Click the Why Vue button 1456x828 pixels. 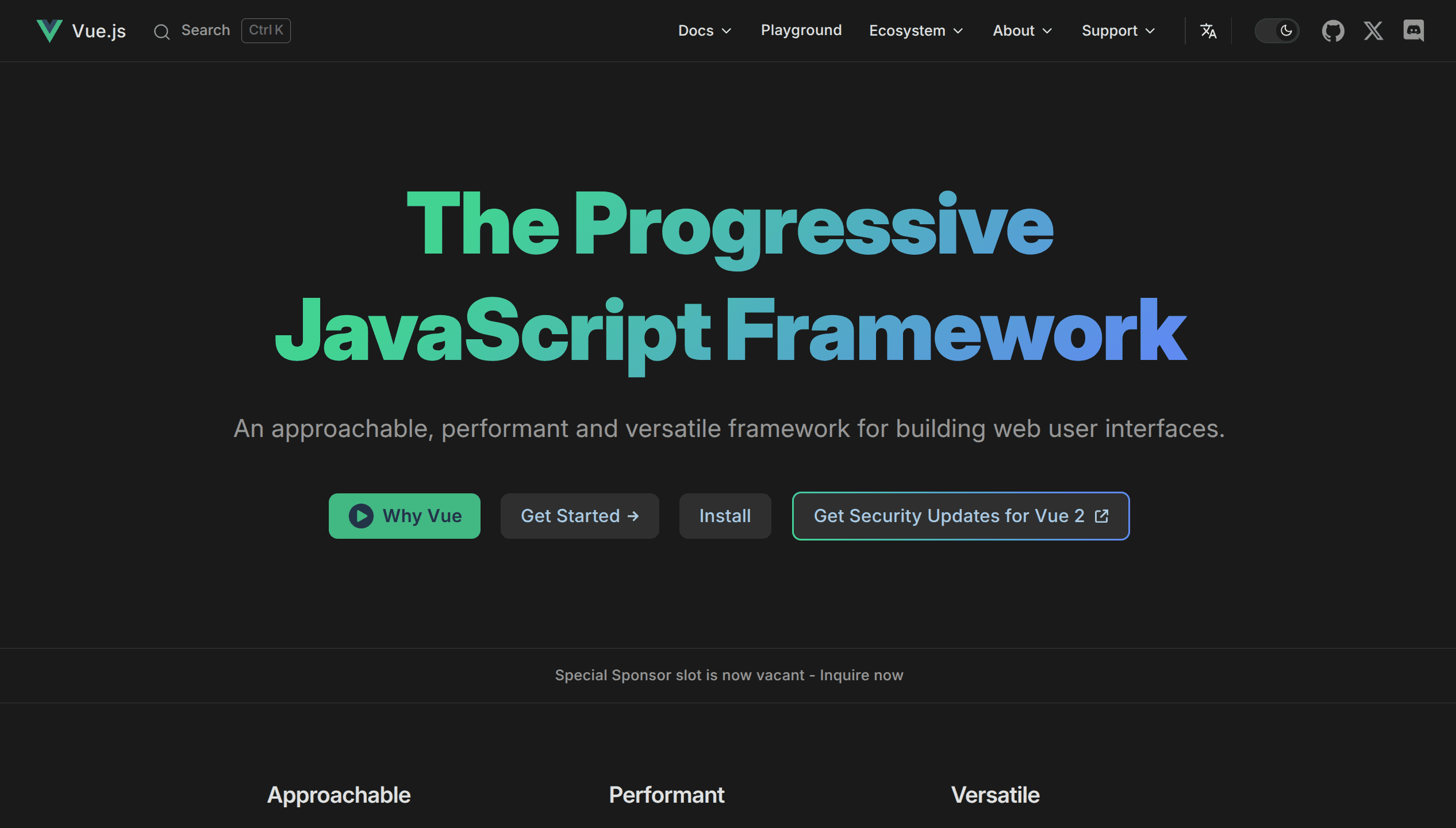(x=405, y=516)
